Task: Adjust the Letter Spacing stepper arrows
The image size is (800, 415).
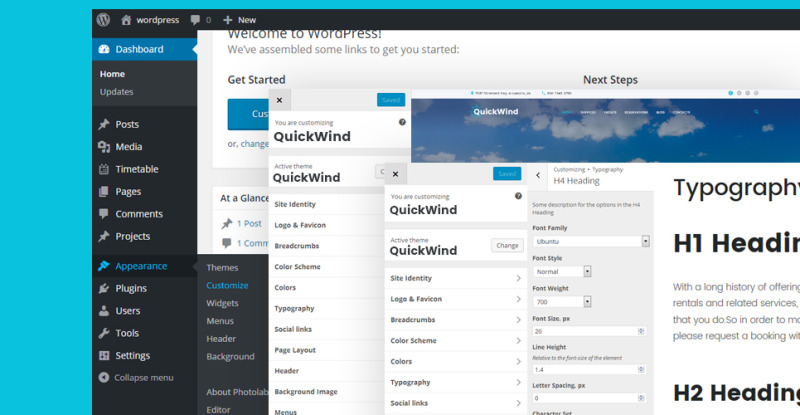Action: (x=641, y=398)
